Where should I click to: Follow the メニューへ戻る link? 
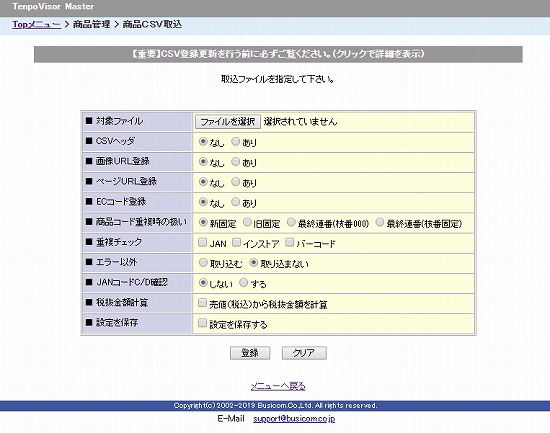point(278,386)
